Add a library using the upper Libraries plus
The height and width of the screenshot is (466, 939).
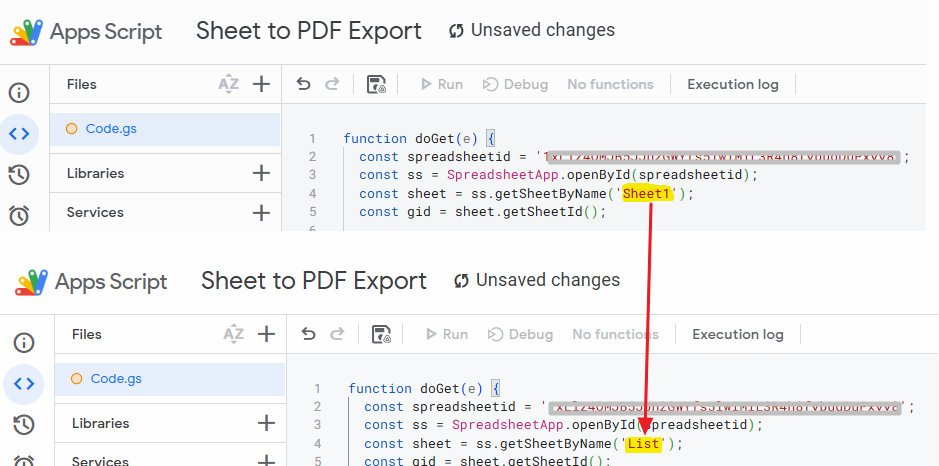pos(261,173)
